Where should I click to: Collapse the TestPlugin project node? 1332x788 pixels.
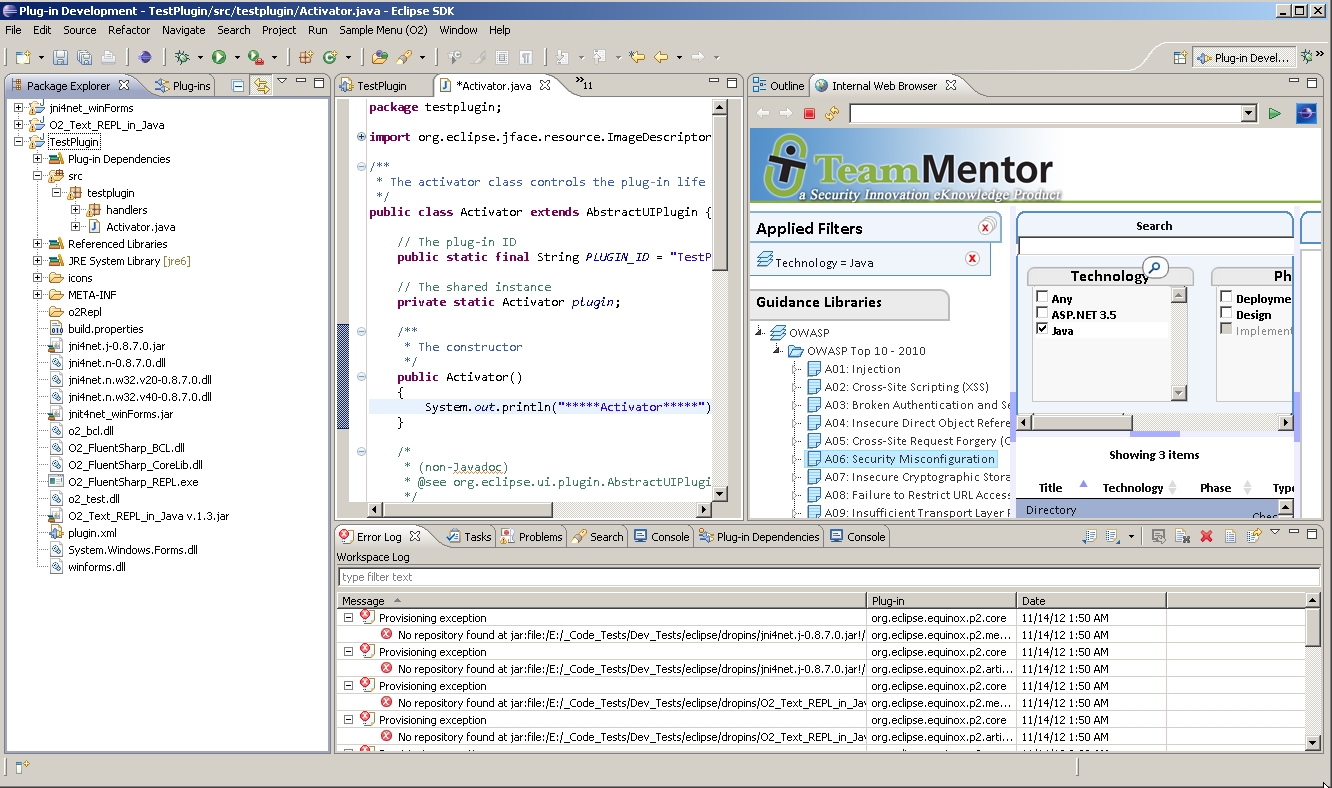[19, 142]
